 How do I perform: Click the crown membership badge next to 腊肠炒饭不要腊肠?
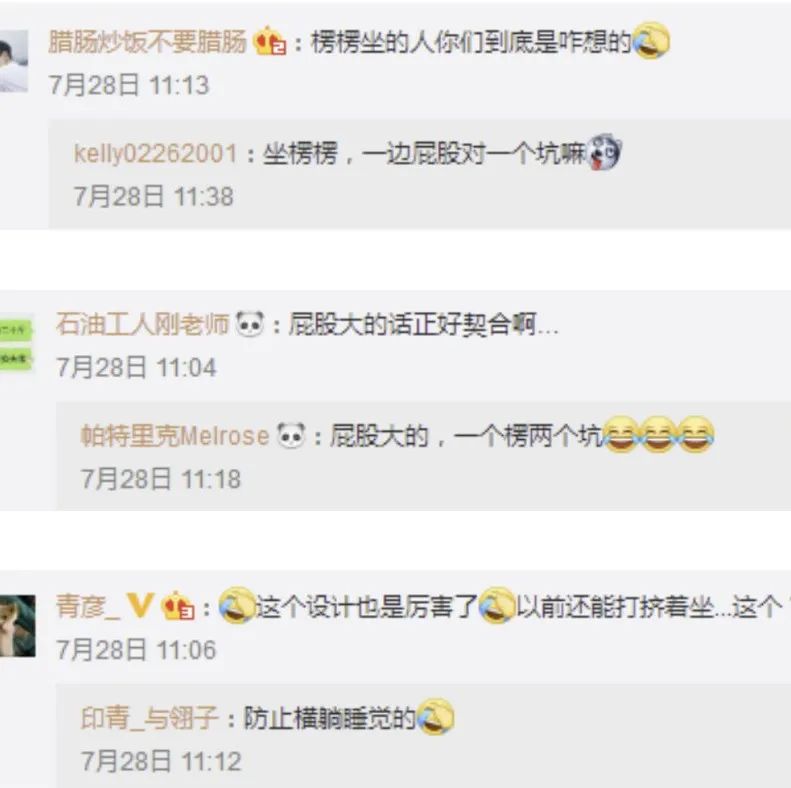pyautogui.click(x=270, y=41)
